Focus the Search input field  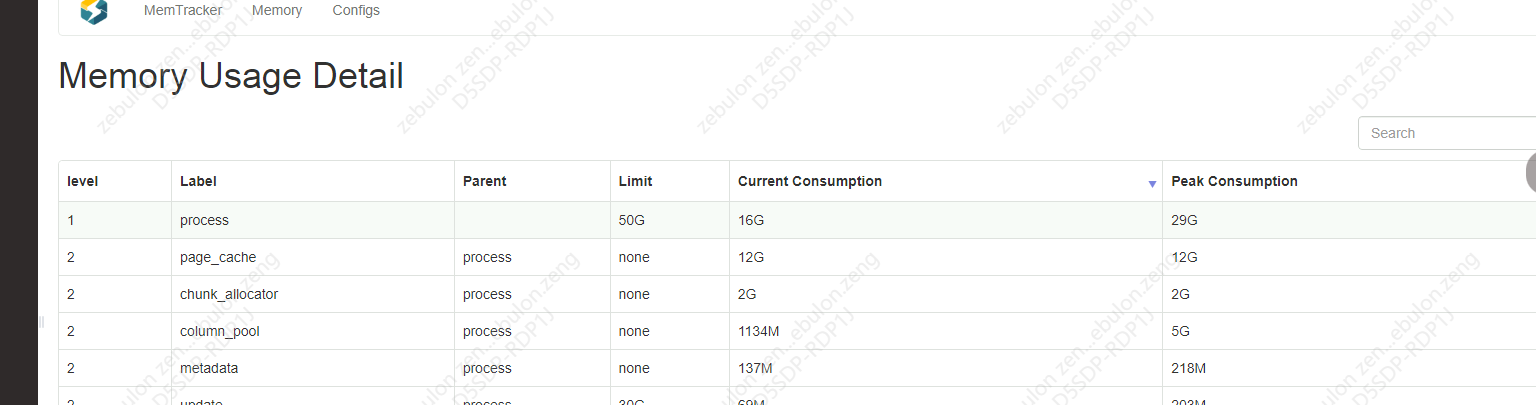pos(1446,133)
